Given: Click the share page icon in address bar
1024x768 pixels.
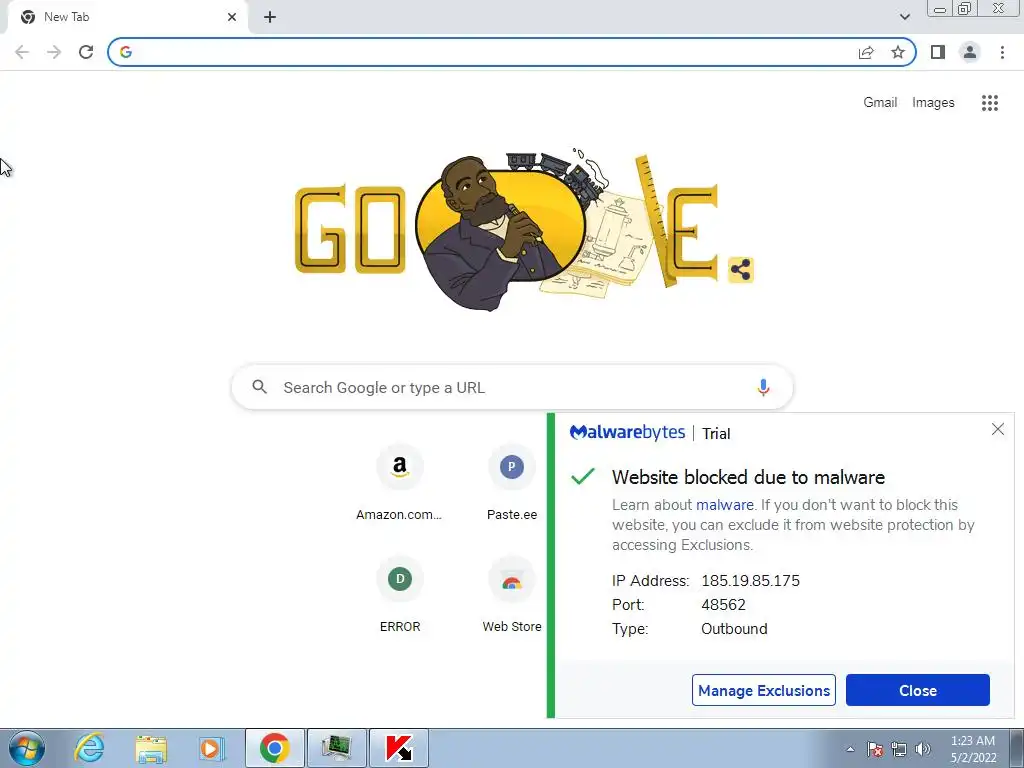Looking at the screenshot, I should (866, 52).
